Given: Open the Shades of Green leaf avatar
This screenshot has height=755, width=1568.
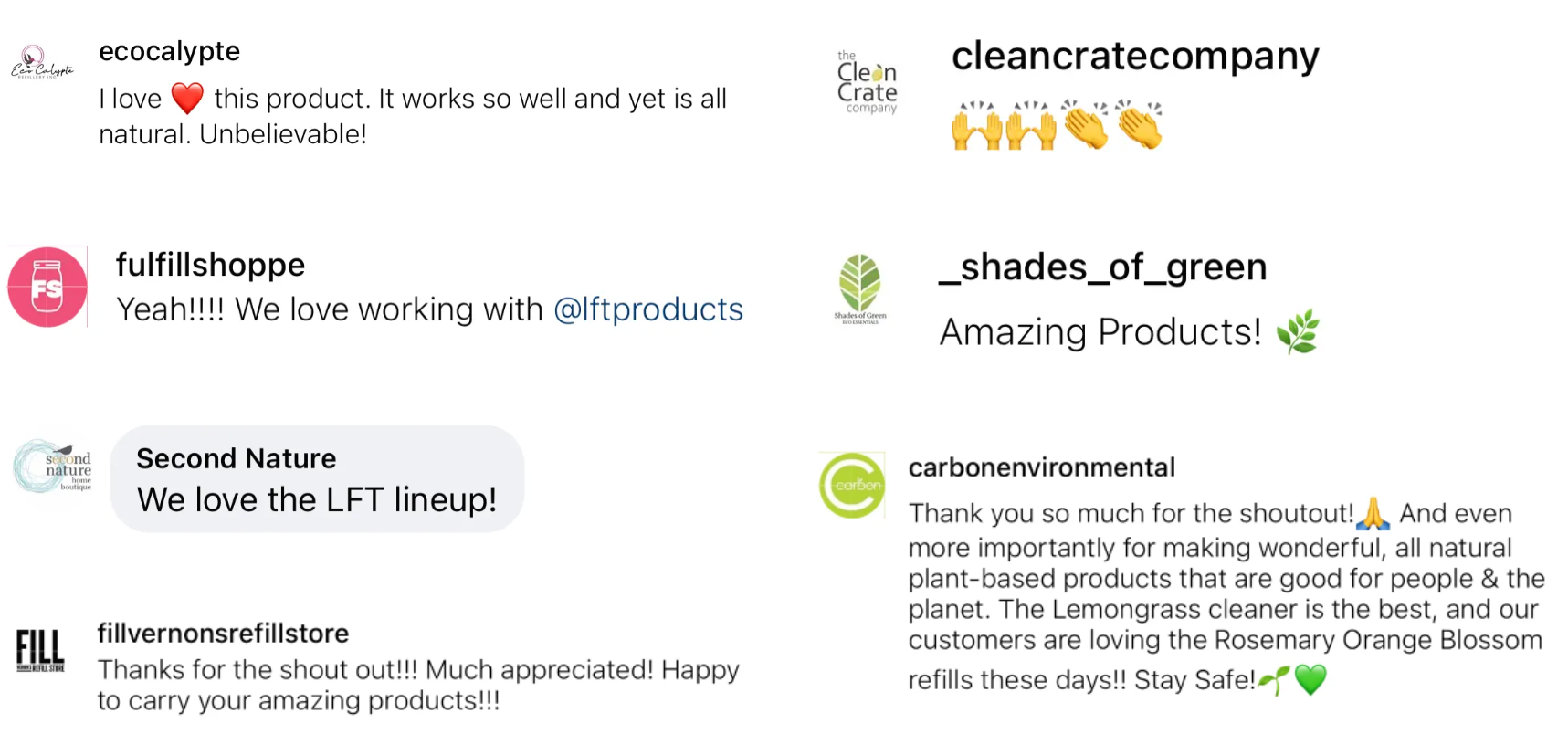Looking at the screenshot, I should (x=859, y=288).
